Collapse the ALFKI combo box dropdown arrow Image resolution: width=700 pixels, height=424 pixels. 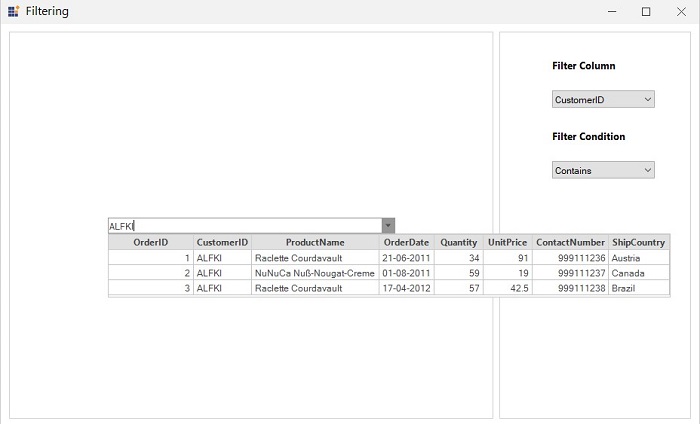click(x=388, y=226)
